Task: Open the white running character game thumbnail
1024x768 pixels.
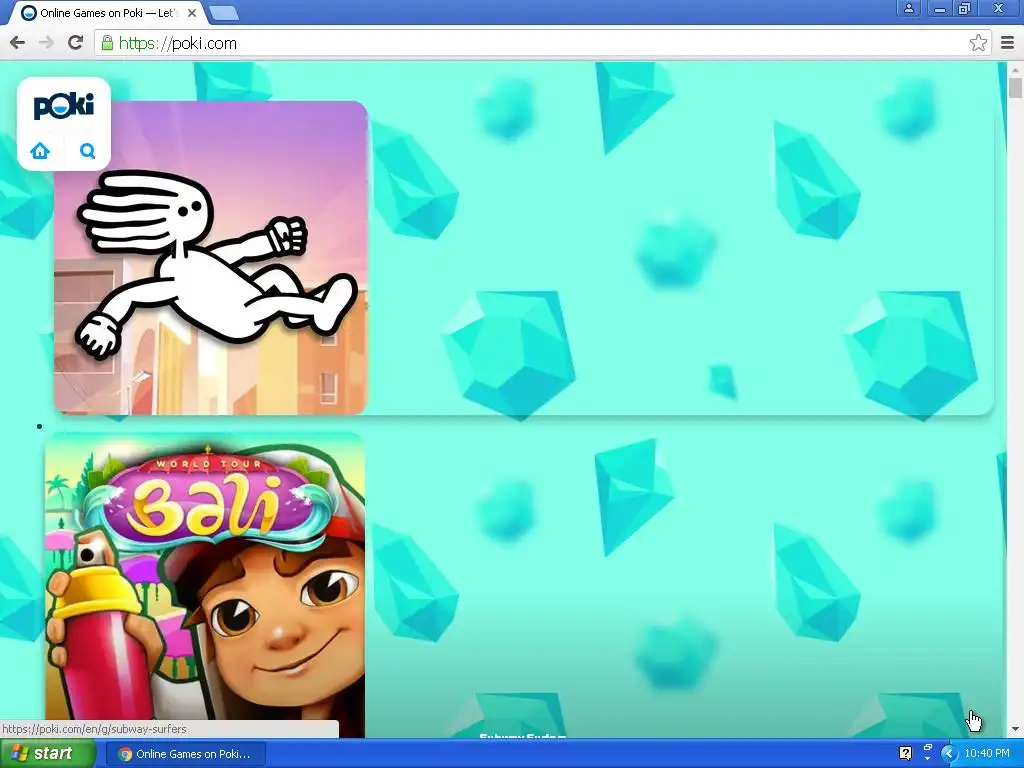Action: pos(211,258)
